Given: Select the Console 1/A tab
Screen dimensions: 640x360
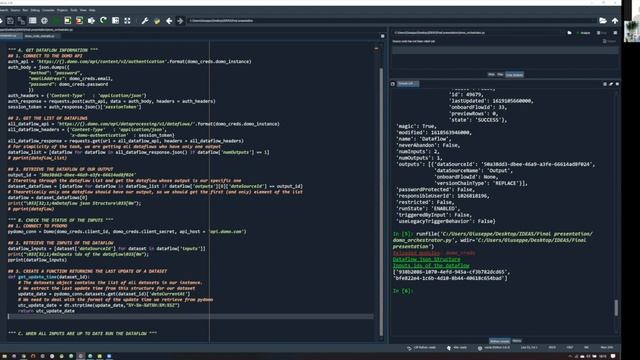Looking at the screenshot, I should point(407,84).
